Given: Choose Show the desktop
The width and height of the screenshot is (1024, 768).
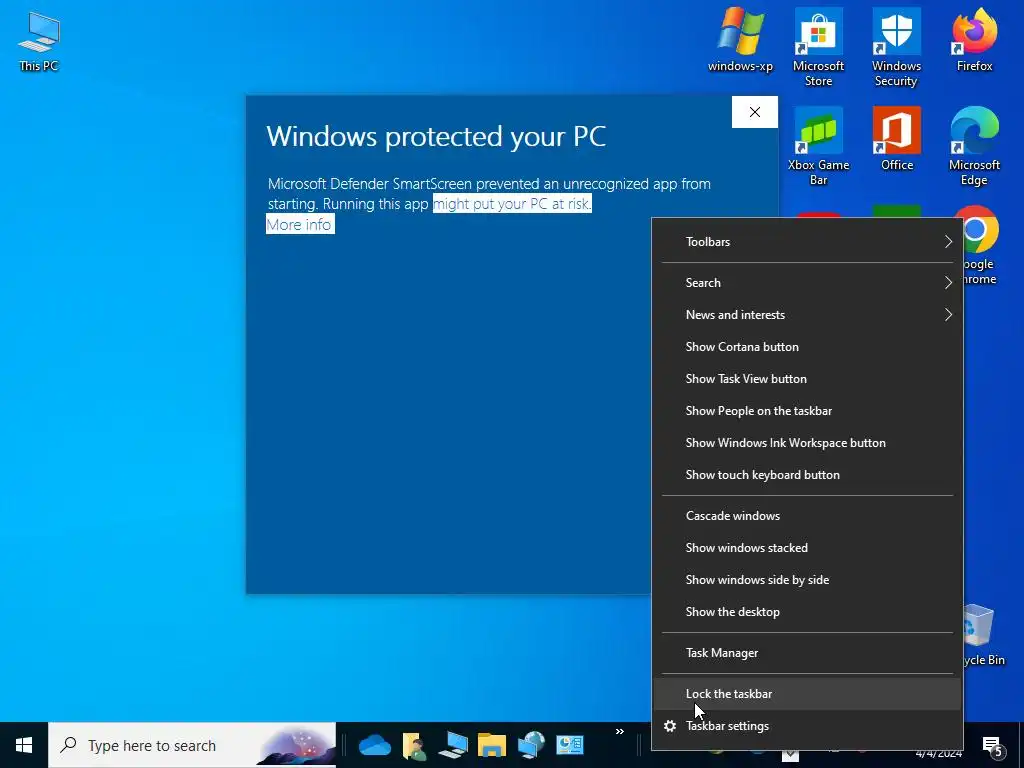Looking at the screenshot, I should 808,612.
